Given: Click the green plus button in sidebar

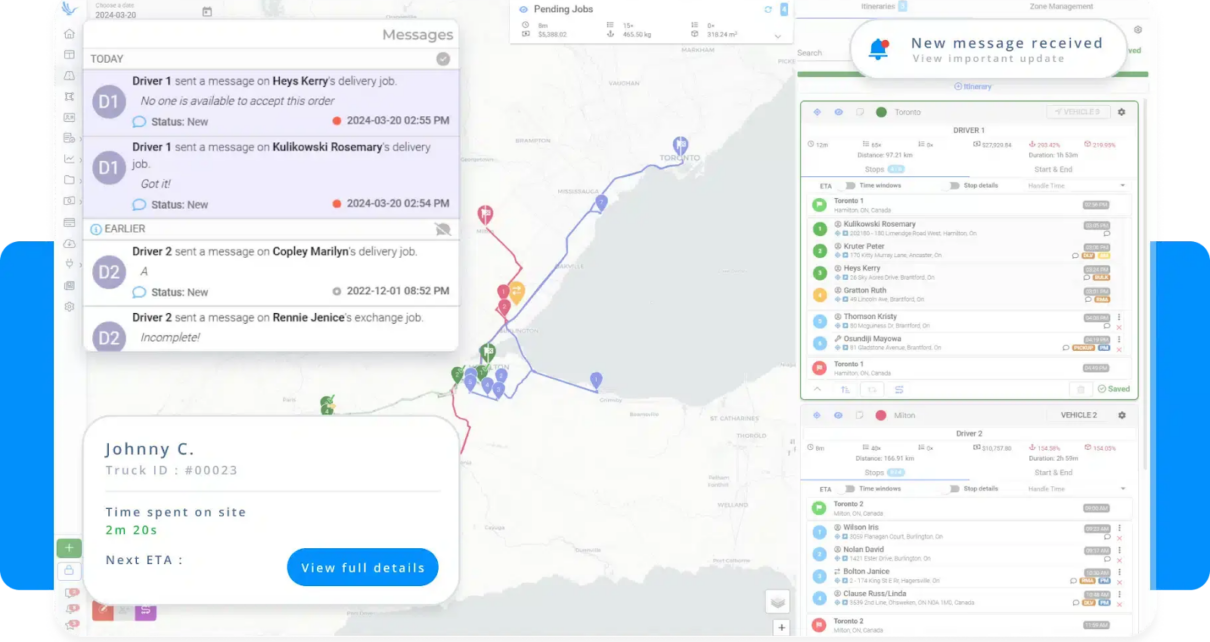Looking at the screenshot, I should click(x=69, y=548).
